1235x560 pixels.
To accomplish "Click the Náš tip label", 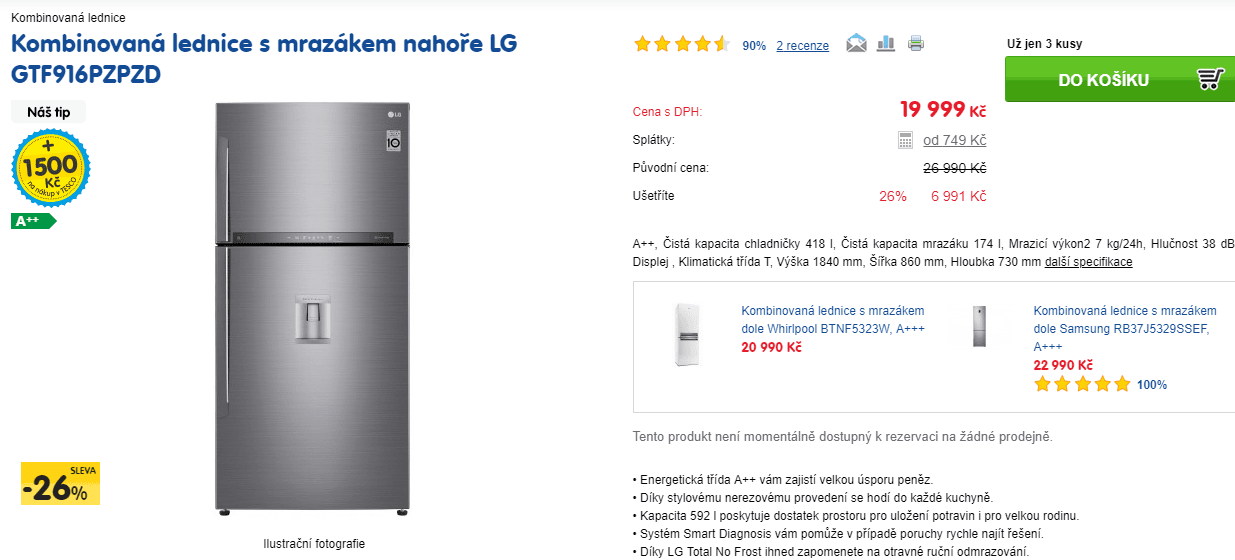I will (48, 112).
